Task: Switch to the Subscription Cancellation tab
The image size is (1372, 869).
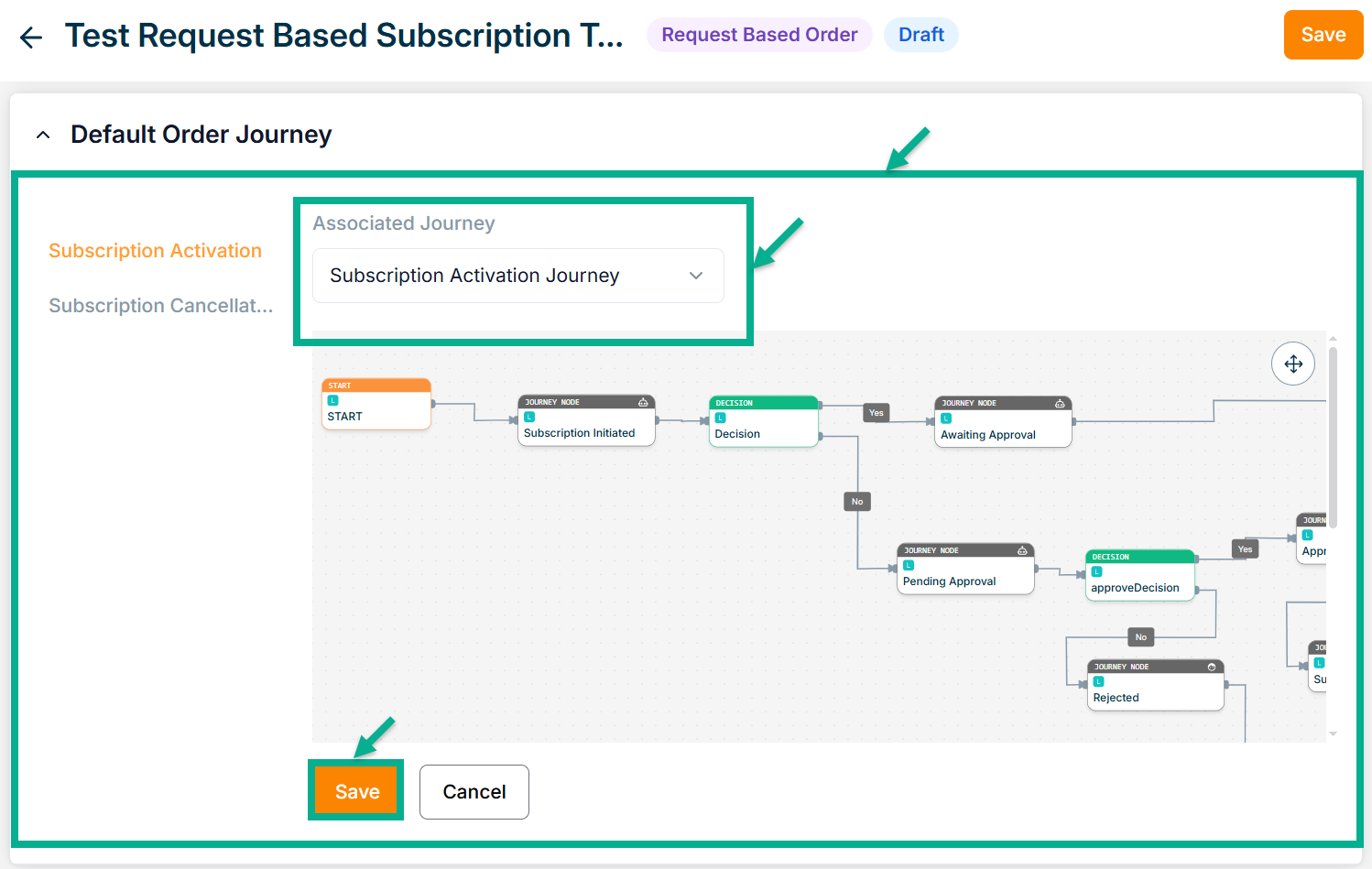Action: (160, 306)
